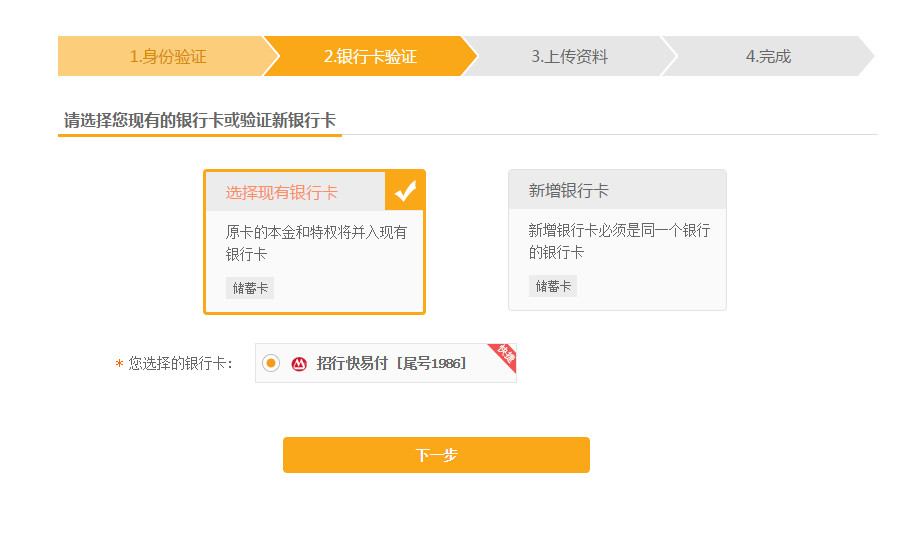Click the 您选择的银行卡 field label
Viewport: 915px width, 534px height.
pos(180,363)
